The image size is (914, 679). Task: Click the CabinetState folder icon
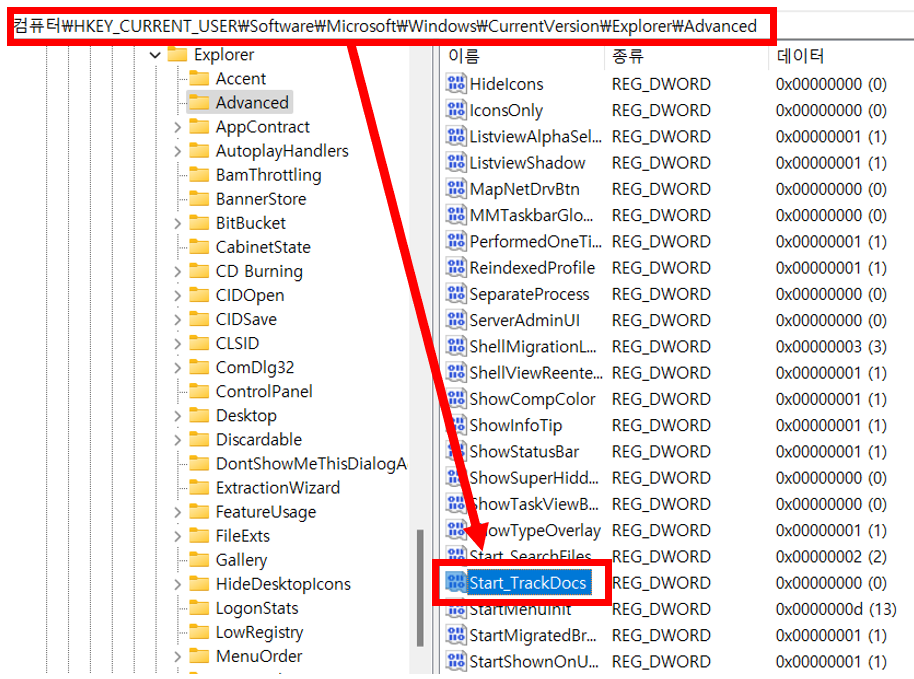click(199, 247)
